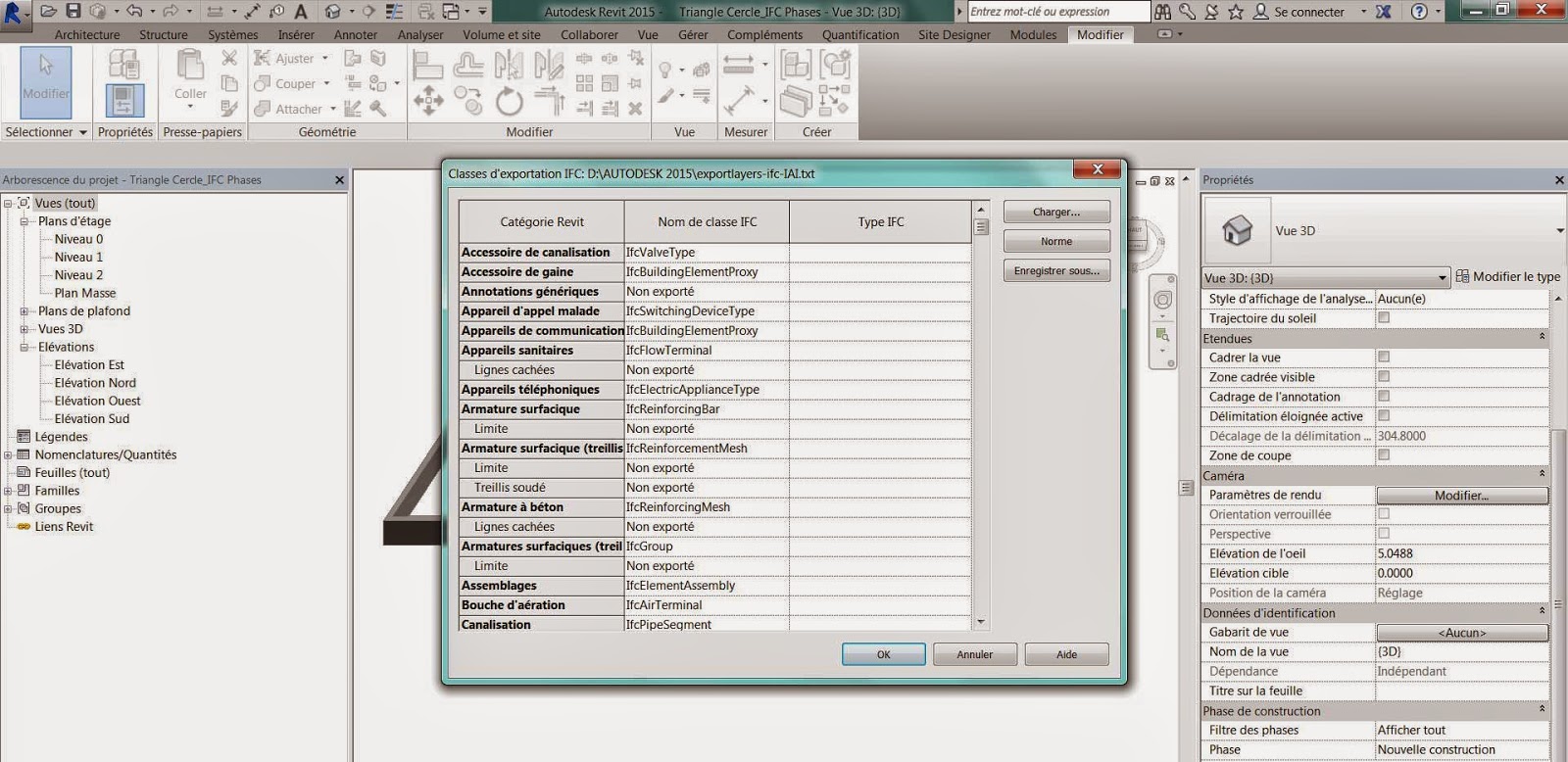
Task: Expand Nomenclatures/Quantités tree node
Action: (8, 454)
